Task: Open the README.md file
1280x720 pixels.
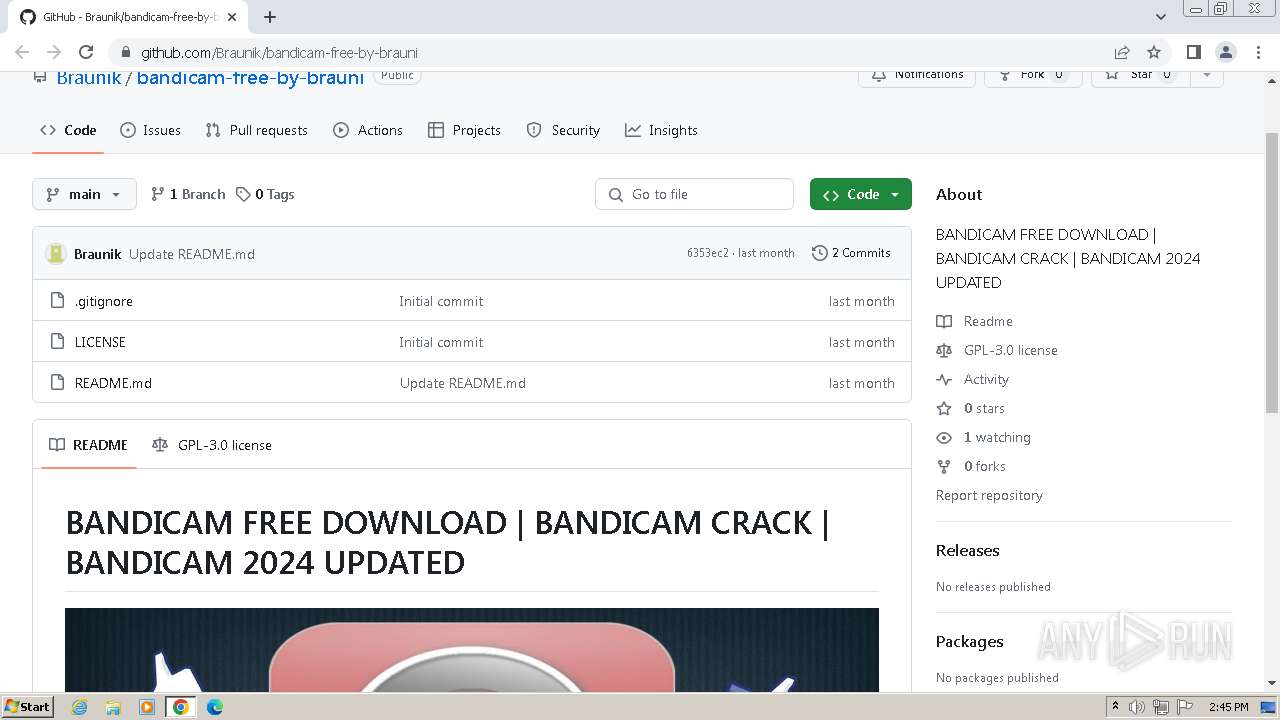Action: pyautogui.click(x=113, y=383)
